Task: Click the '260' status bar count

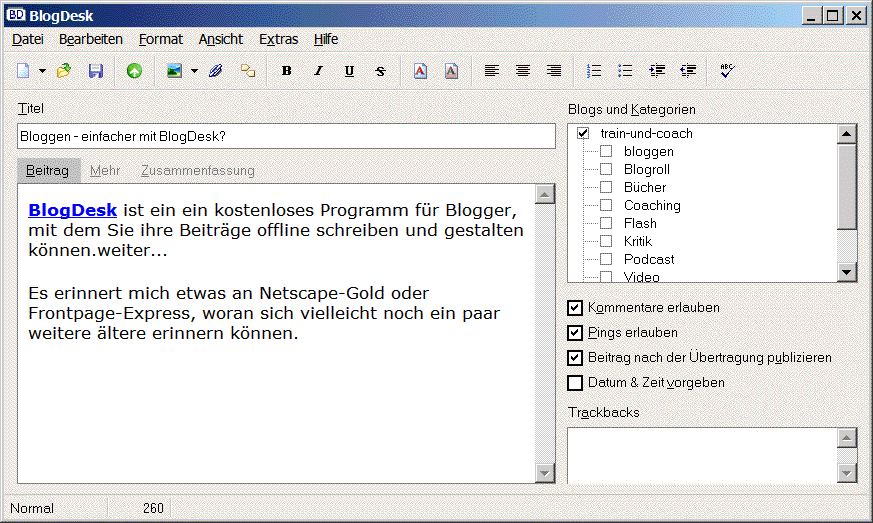Action: (x=153, y=508)
